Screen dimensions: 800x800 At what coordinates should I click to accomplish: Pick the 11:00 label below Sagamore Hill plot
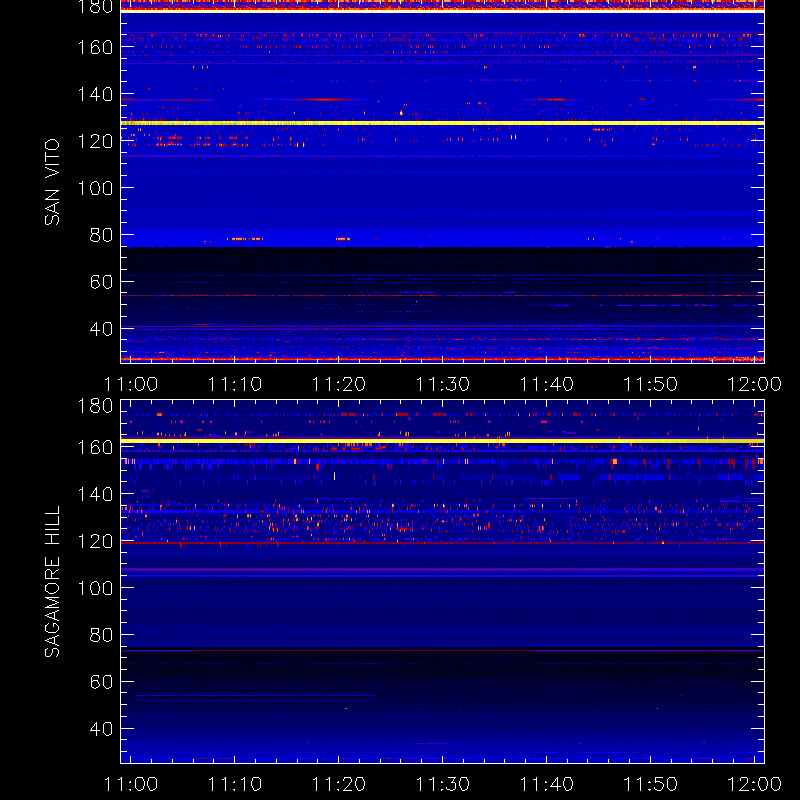[x=131, y=784]
